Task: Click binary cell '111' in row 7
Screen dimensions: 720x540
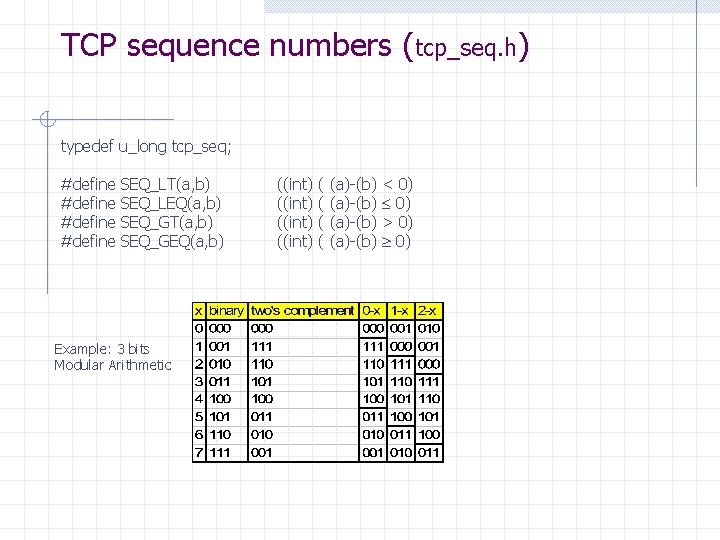Action: tap(226, 452)
